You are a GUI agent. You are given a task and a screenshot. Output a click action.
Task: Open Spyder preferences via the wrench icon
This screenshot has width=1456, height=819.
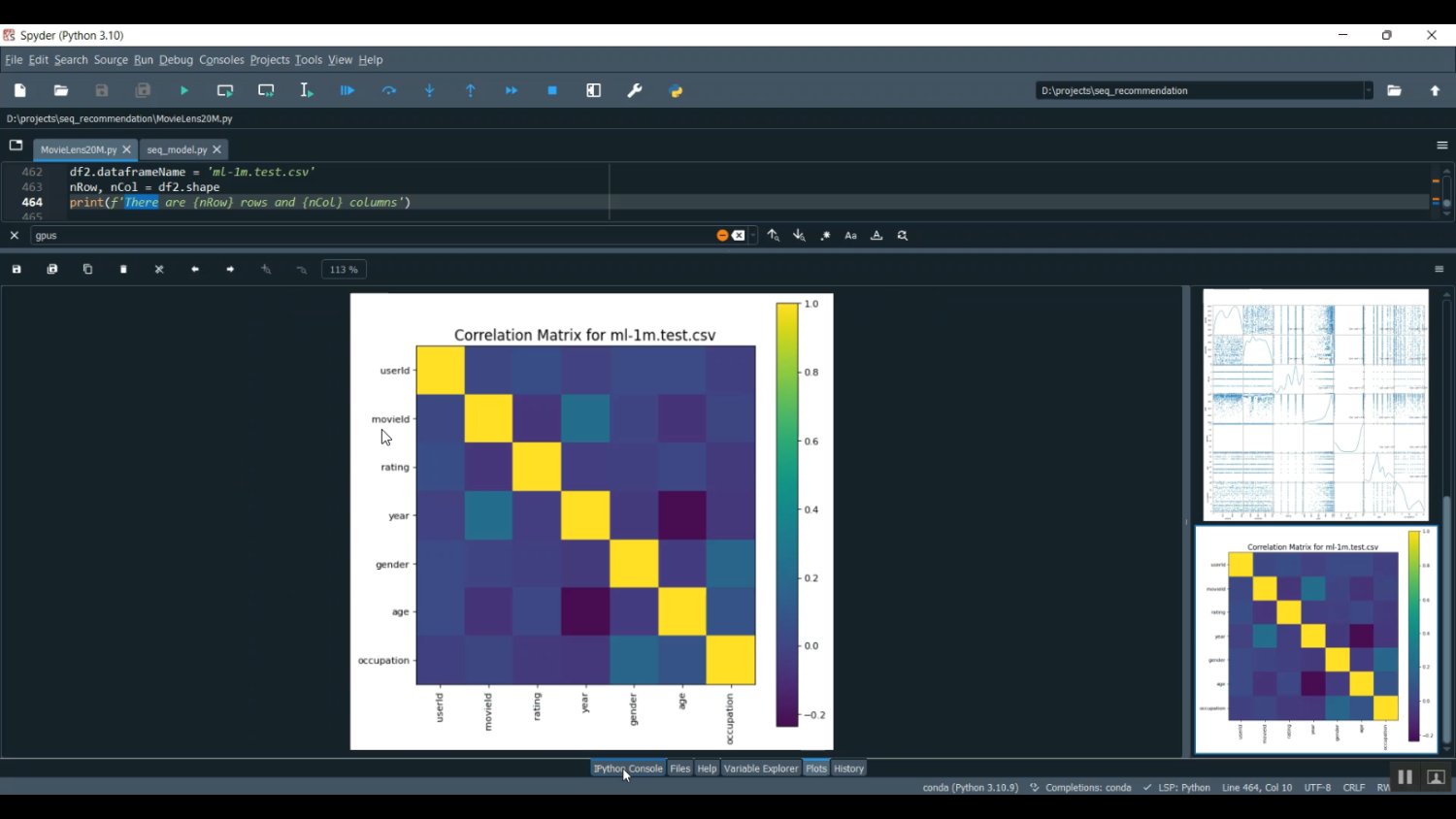point(635,90)
